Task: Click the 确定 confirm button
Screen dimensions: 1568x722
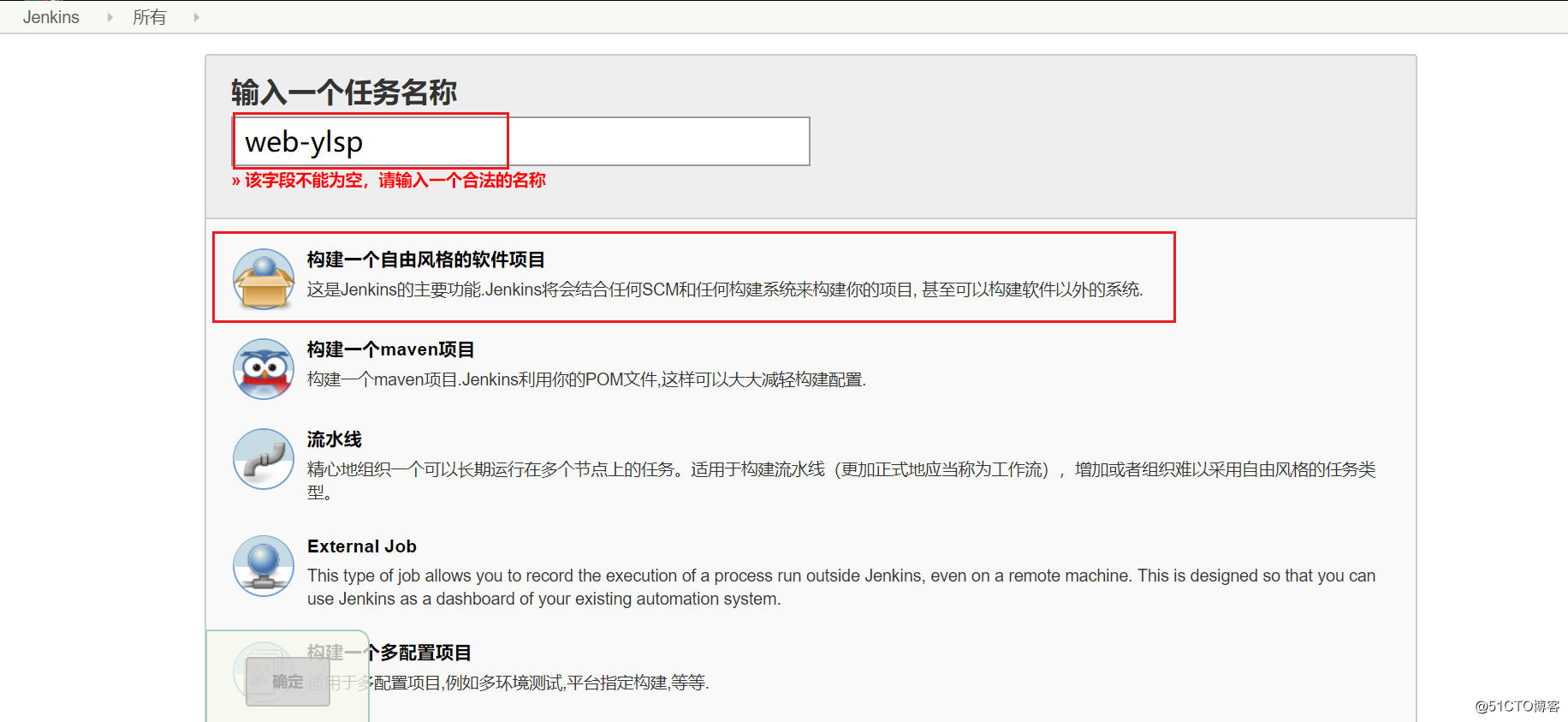Action: [288, 682]
